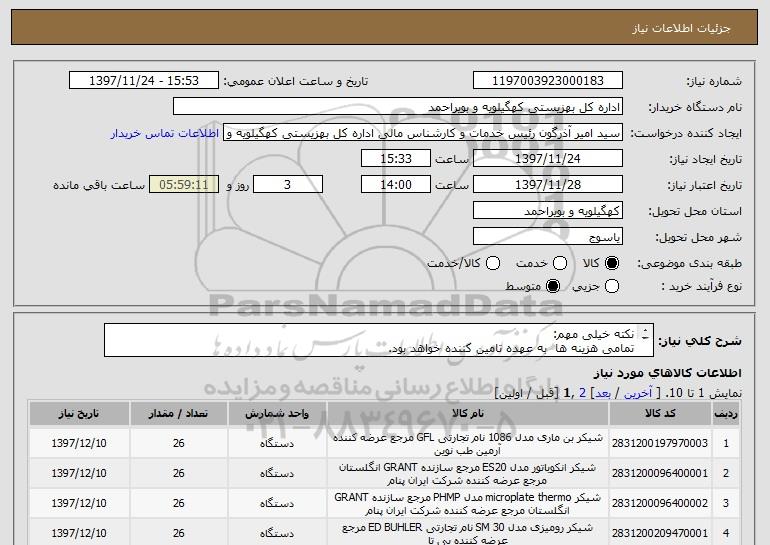
Task: Choose جزیی purchase process type
Action: [612, 286]
